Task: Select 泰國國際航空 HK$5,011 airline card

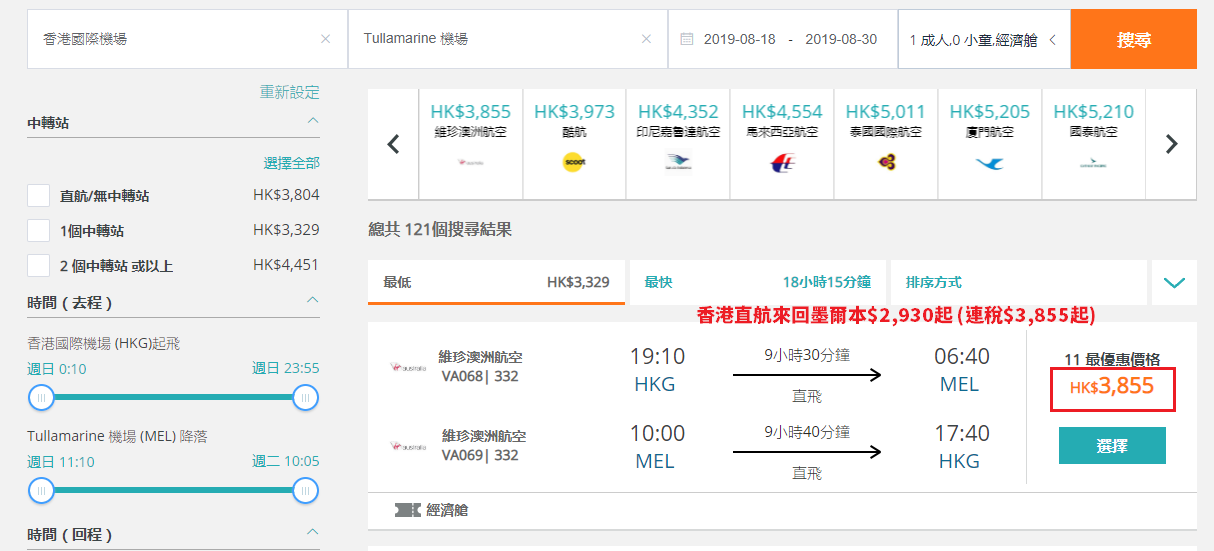Action: coord(886,143)
